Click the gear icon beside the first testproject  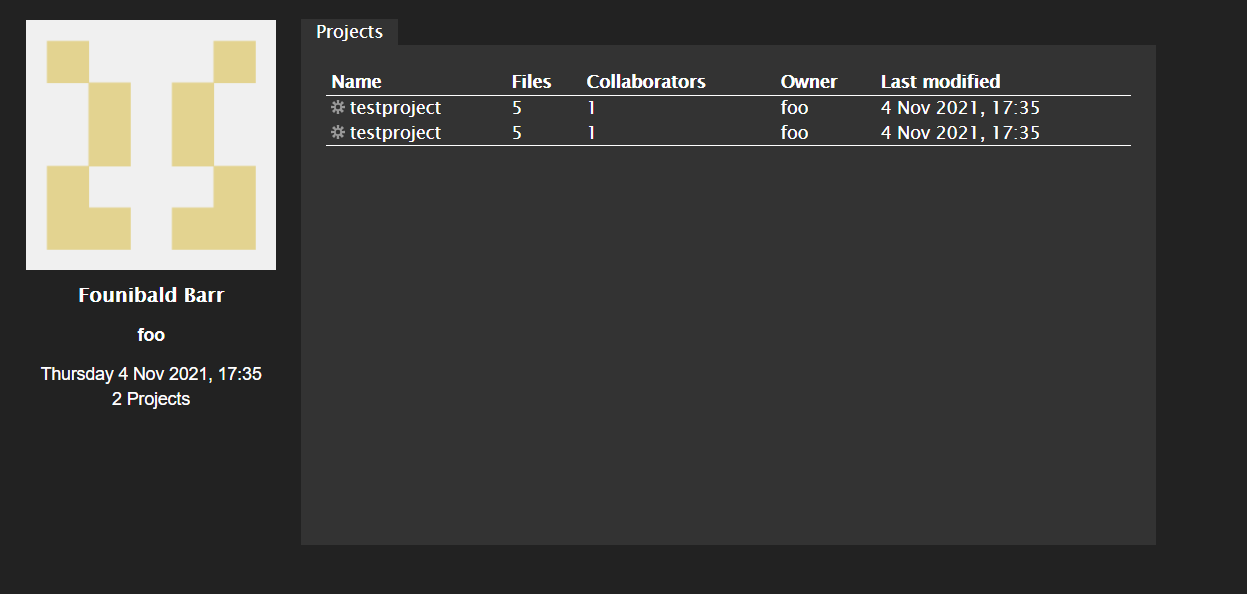click(338, 107)
